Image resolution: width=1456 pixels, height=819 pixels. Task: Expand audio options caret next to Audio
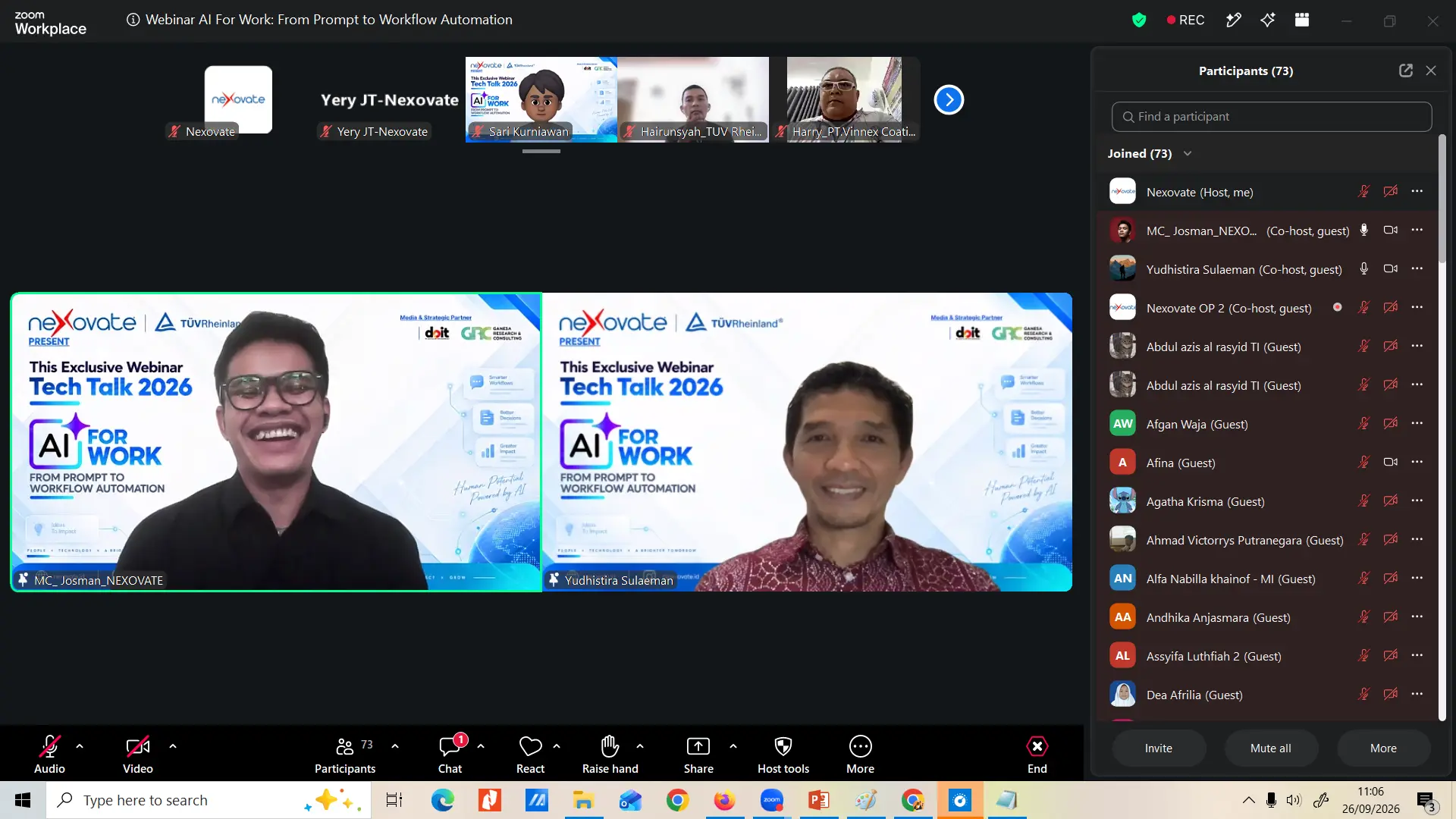tap(80, 746)
